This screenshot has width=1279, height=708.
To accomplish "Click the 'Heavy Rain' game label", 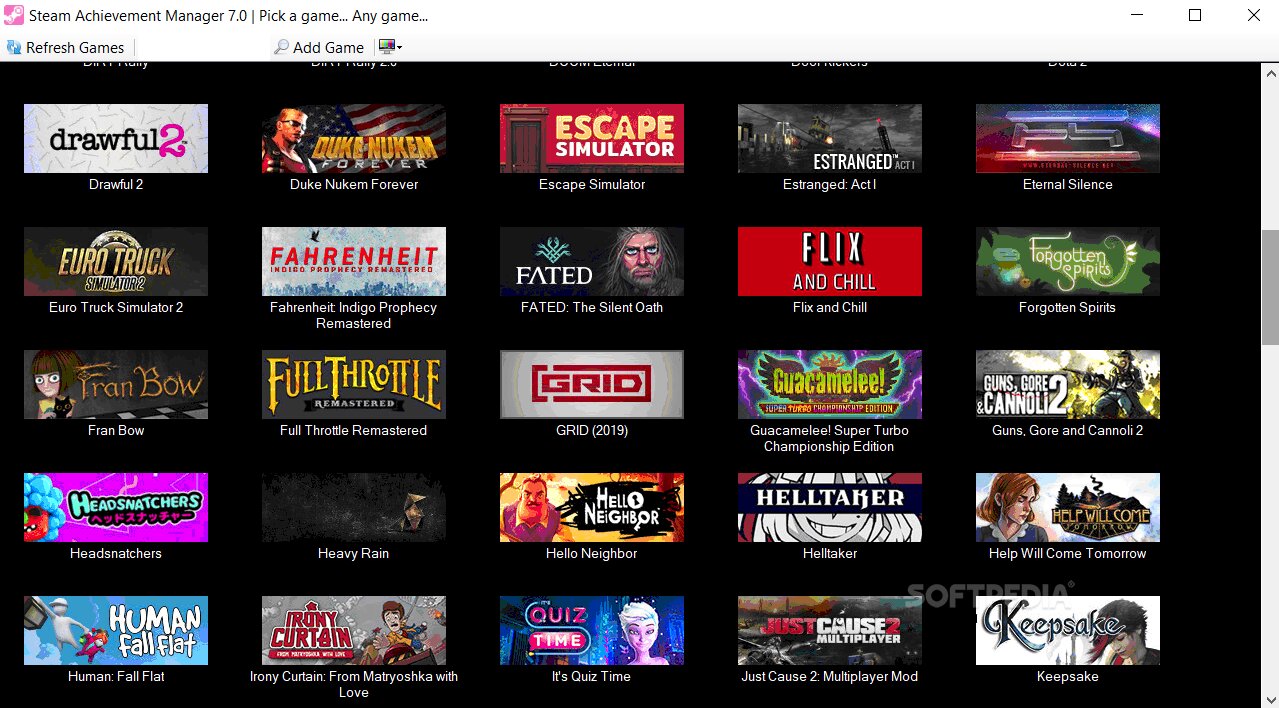I will click(354, 553).
